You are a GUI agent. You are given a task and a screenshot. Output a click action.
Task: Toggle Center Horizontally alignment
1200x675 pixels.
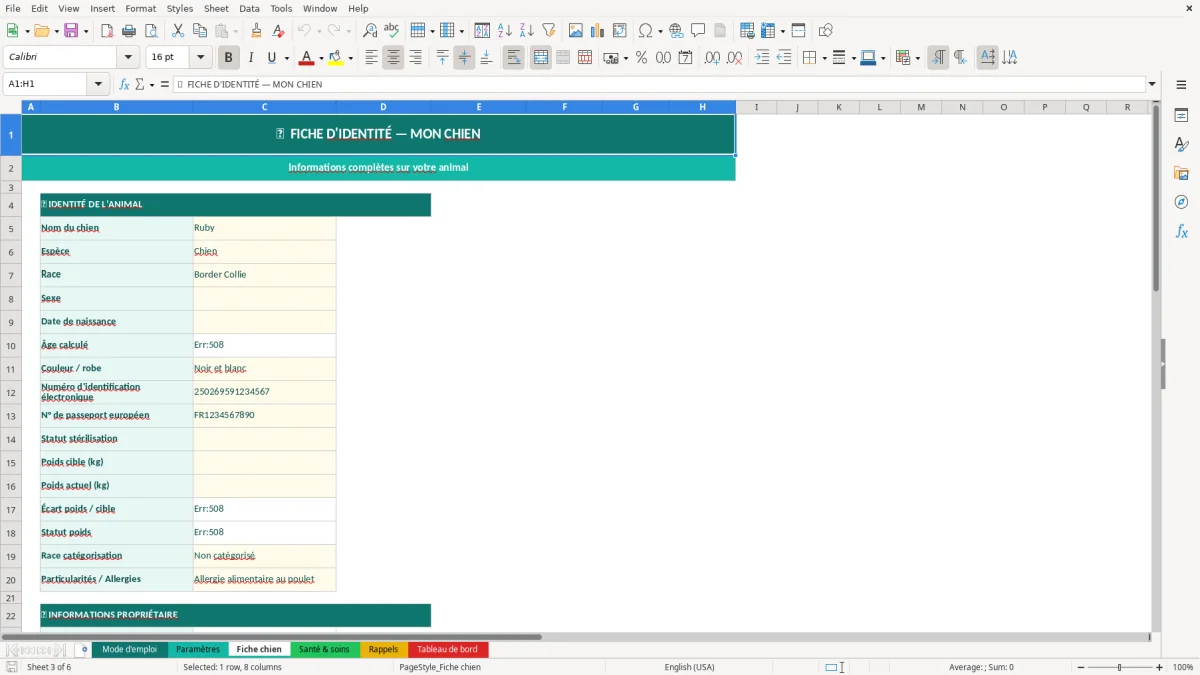pyautogui.click(x=393, y=58)
